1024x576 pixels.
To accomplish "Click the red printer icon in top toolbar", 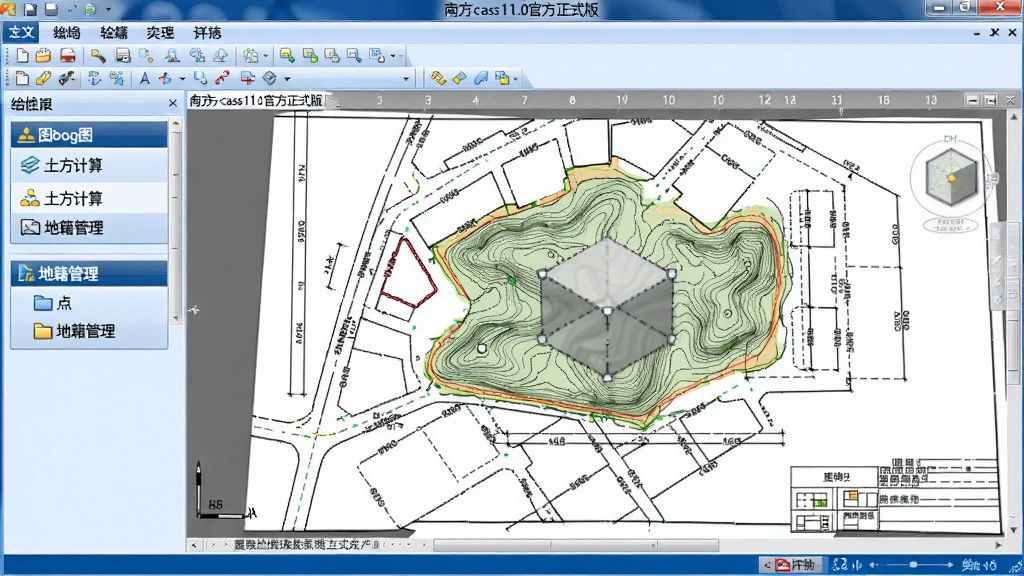I will tap(67, 56).
